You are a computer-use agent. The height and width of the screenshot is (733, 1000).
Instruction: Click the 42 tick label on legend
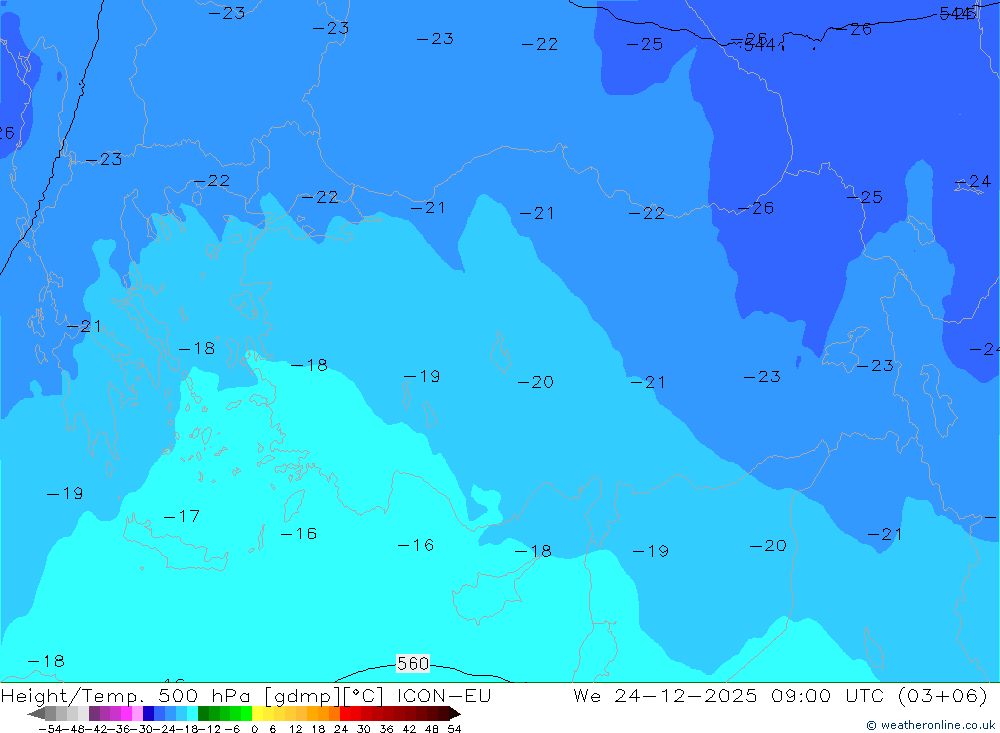click(x=409, y=729)
